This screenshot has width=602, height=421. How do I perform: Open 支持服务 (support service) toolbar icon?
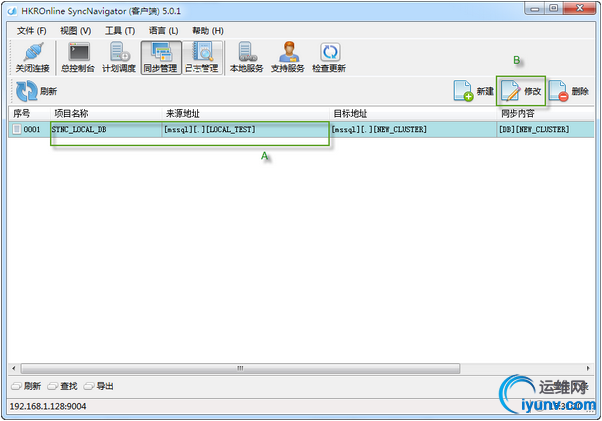(x=288, y=58)
